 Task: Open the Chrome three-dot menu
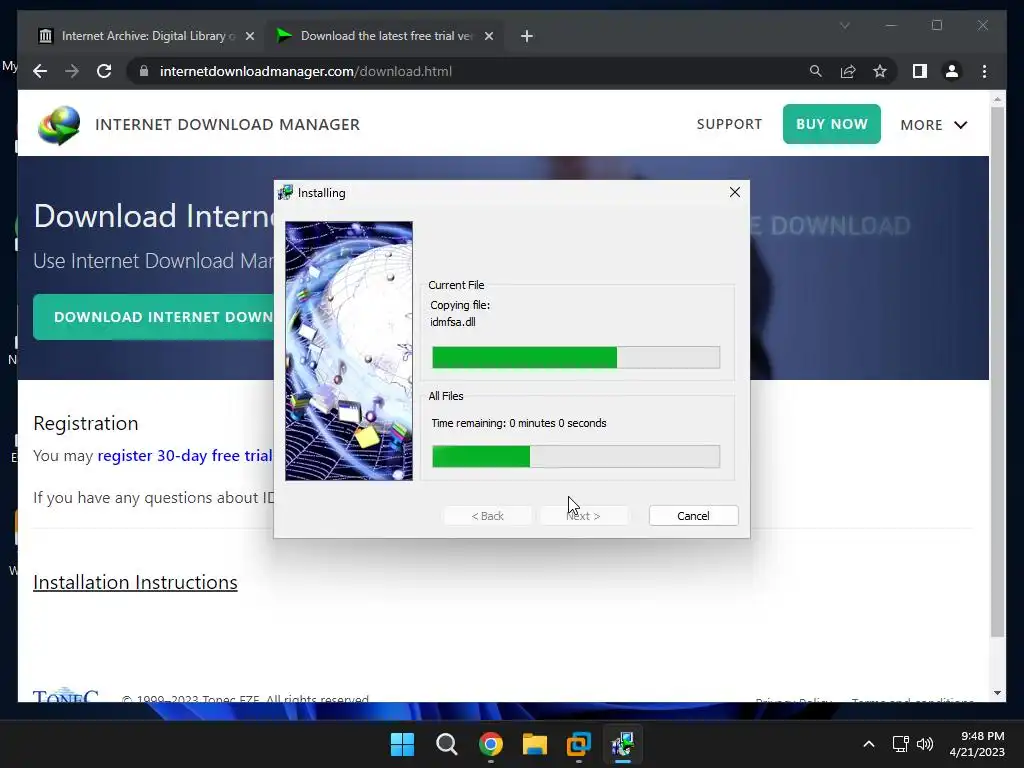(x=984, y=71)
